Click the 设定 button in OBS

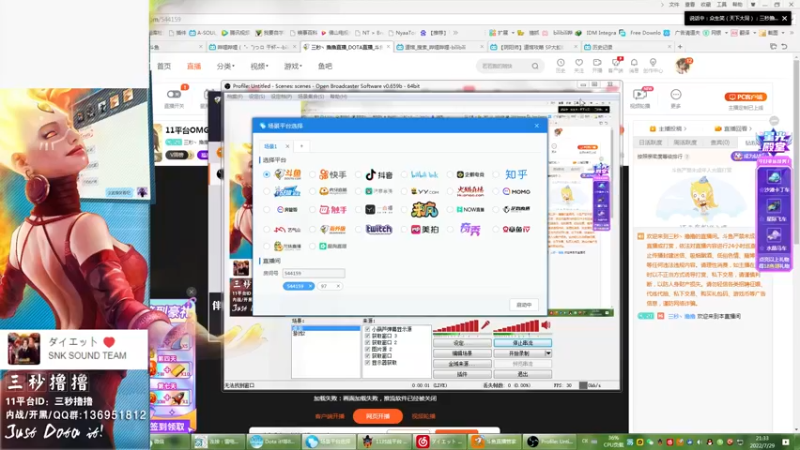[462, 343]
